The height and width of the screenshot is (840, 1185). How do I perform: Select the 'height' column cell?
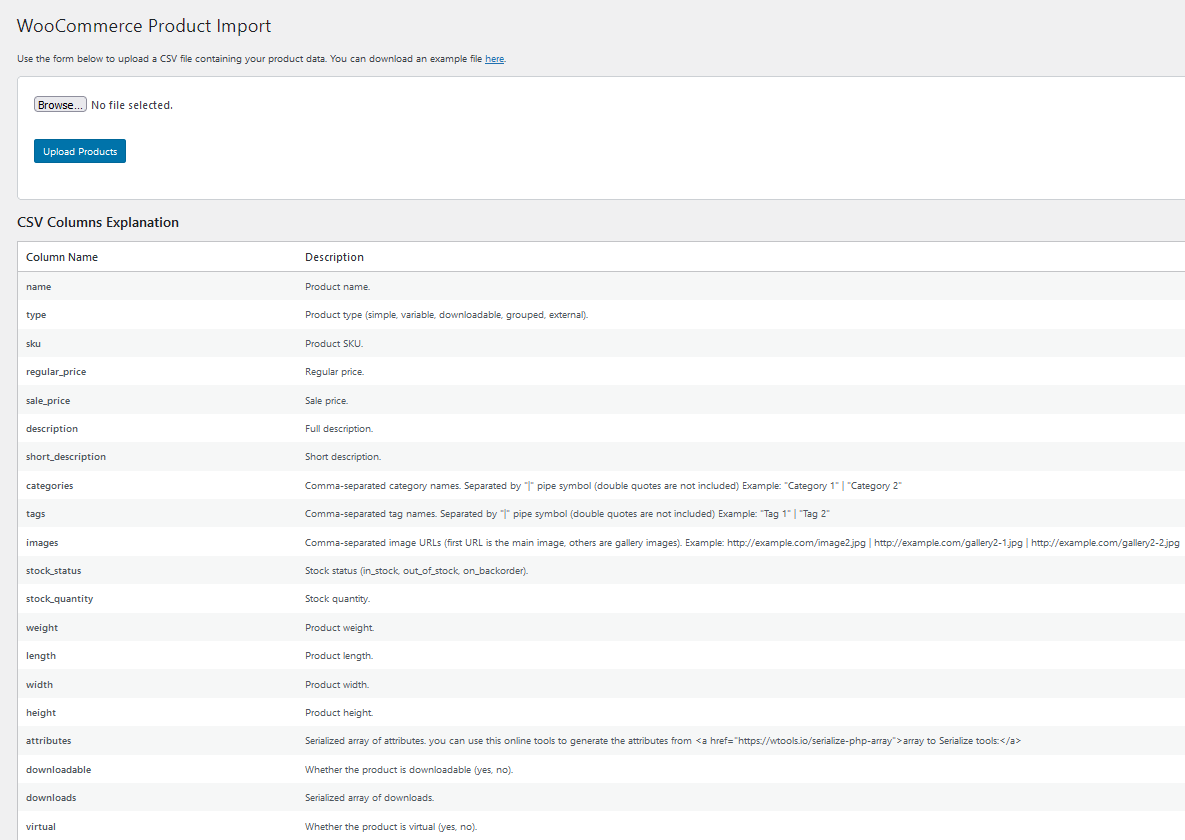point(41,713)
